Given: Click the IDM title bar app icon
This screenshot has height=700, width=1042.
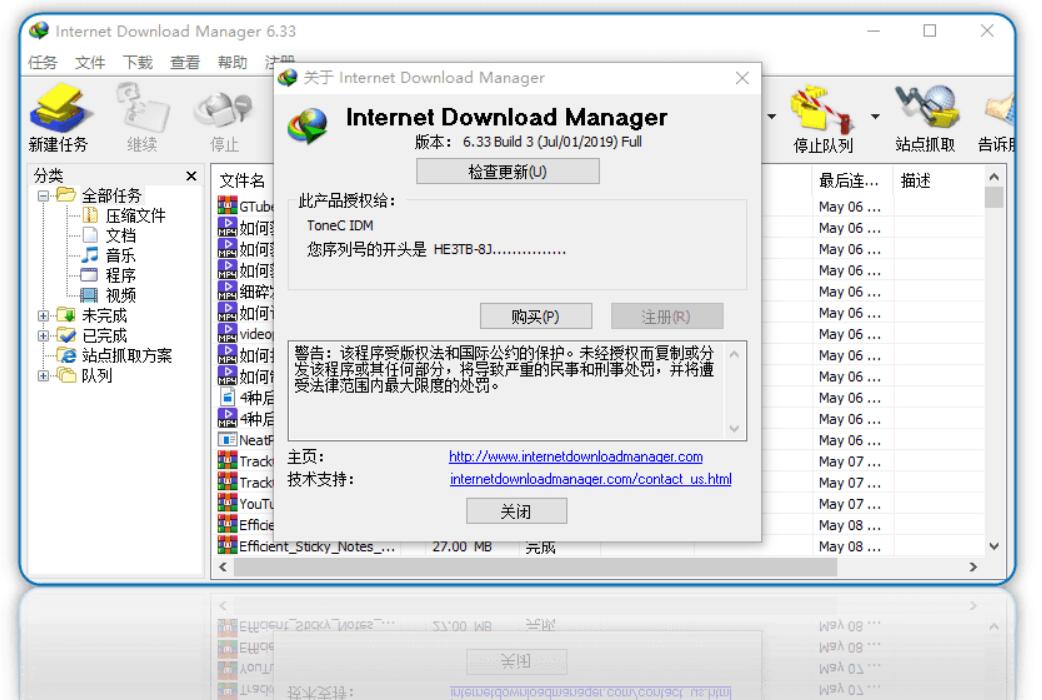Looking at the screenshot, I should pos(40,31).
